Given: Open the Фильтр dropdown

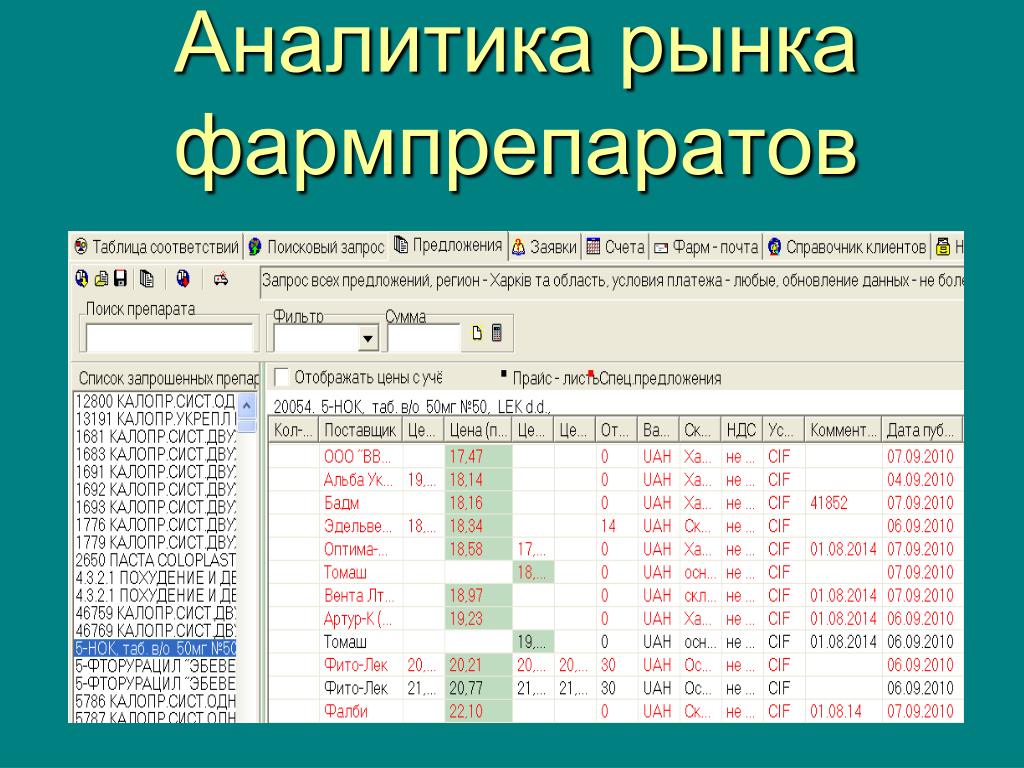Looking at the screenshot, I should pos(368,338).
